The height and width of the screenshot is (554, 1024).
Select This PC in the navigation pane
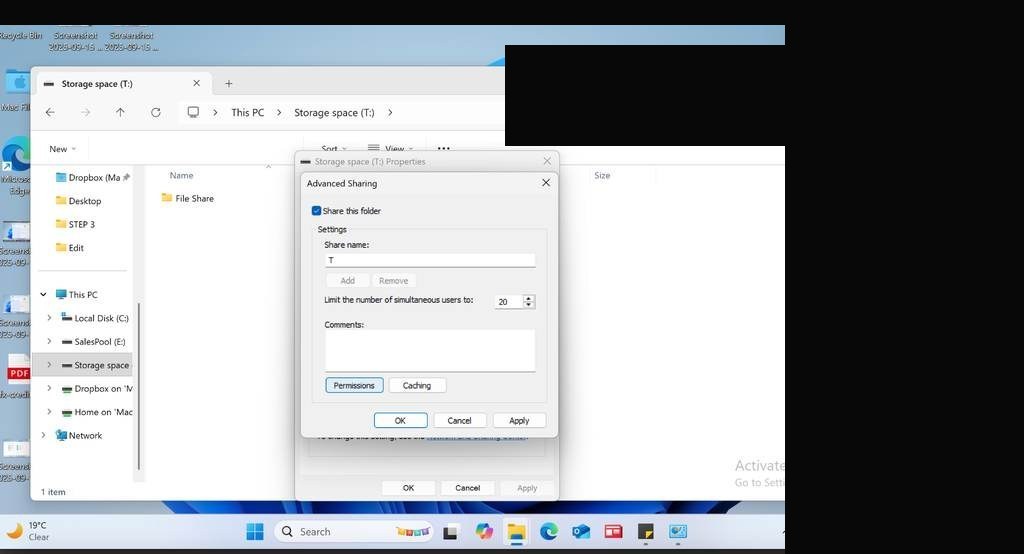76,295
